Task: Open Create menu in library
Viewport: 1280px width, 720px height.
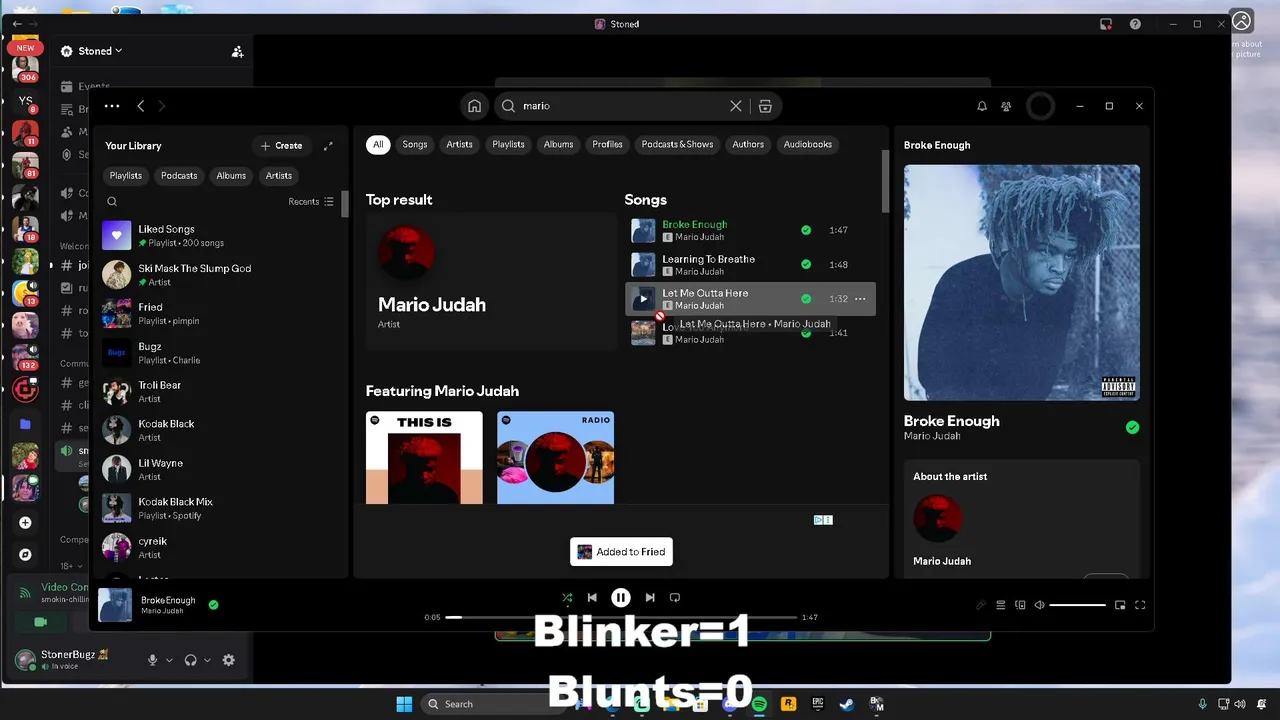Action: pyautogui.click(x=281, y=146)
